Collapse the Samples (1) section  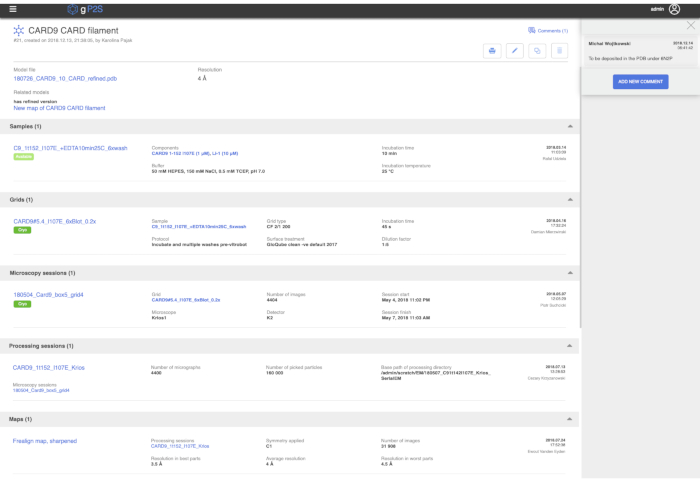(x=570, y=127)
